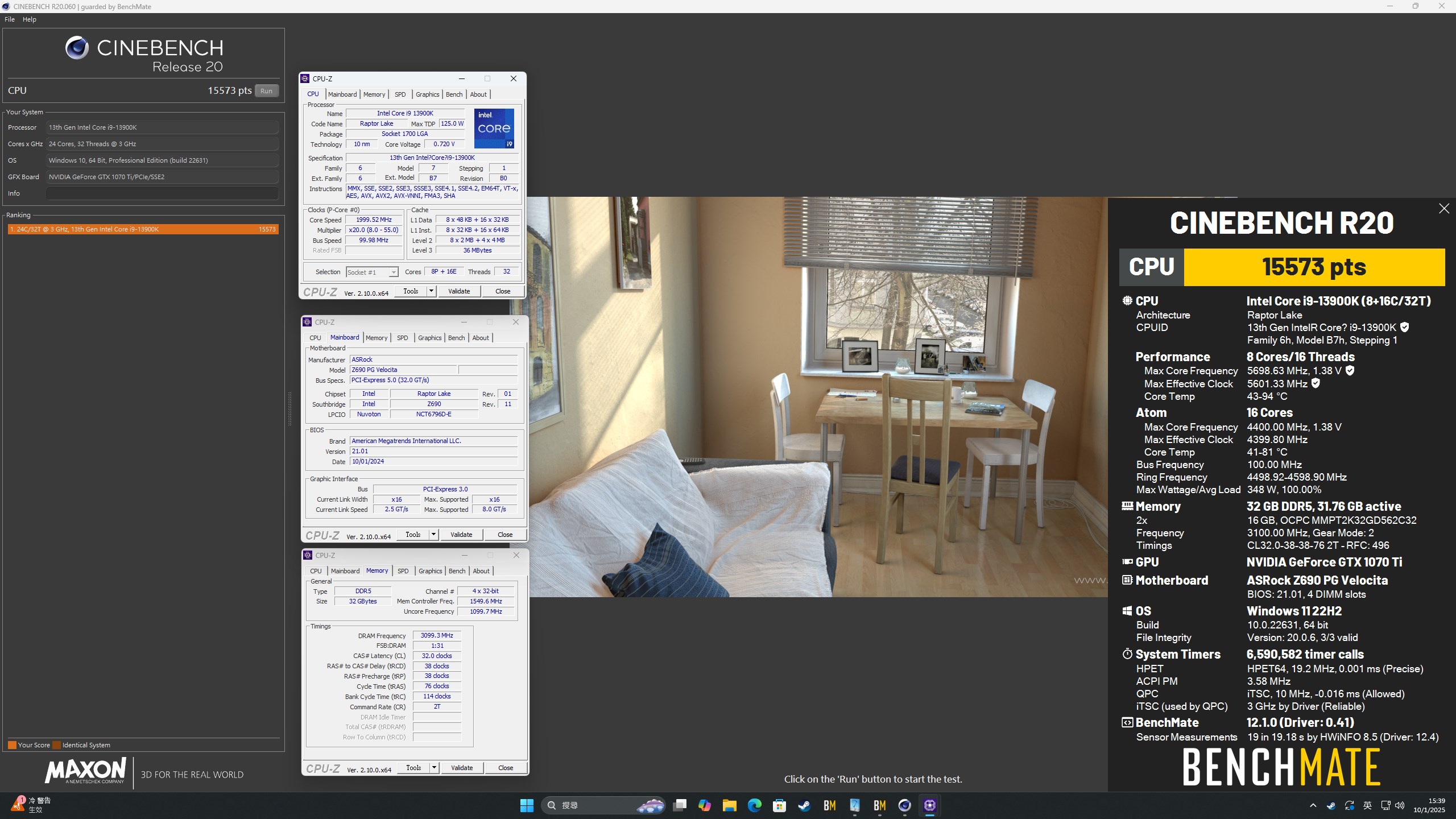Open Task View from the taskbar
This screenshot has width=1456, height=819.
click(680, 805)
